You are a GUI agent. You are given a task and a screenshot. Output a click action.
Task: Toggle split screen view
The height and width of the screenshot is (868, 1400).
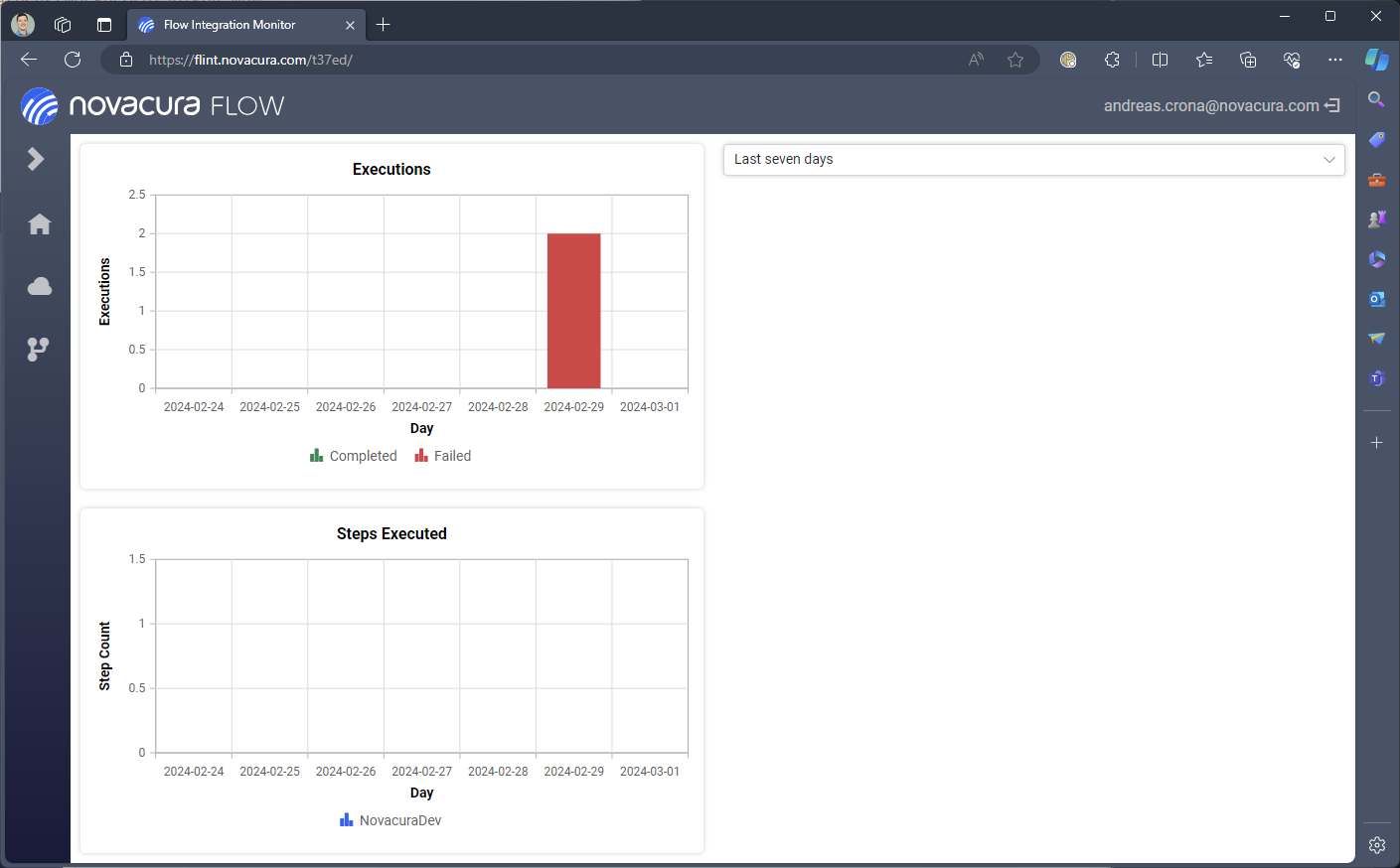click(x=1160, y=60)
